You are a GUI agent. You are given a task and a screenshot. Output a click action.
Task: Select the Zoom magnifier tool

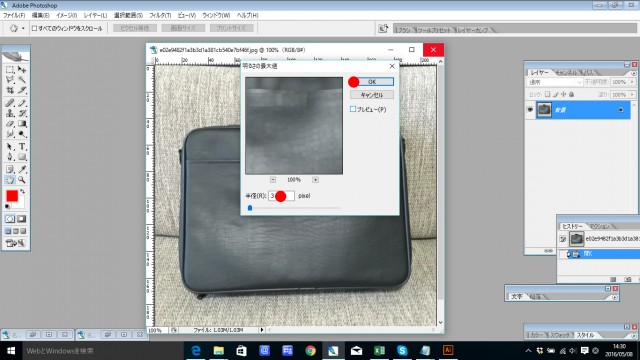tap(22, 180)
